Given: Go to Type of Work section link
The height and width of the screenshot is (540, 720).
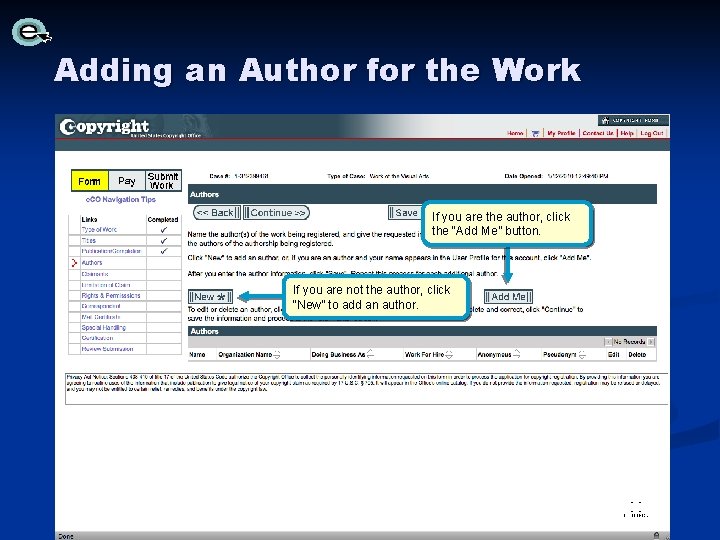Looking at the screenshot, I should tap(99, 230).
